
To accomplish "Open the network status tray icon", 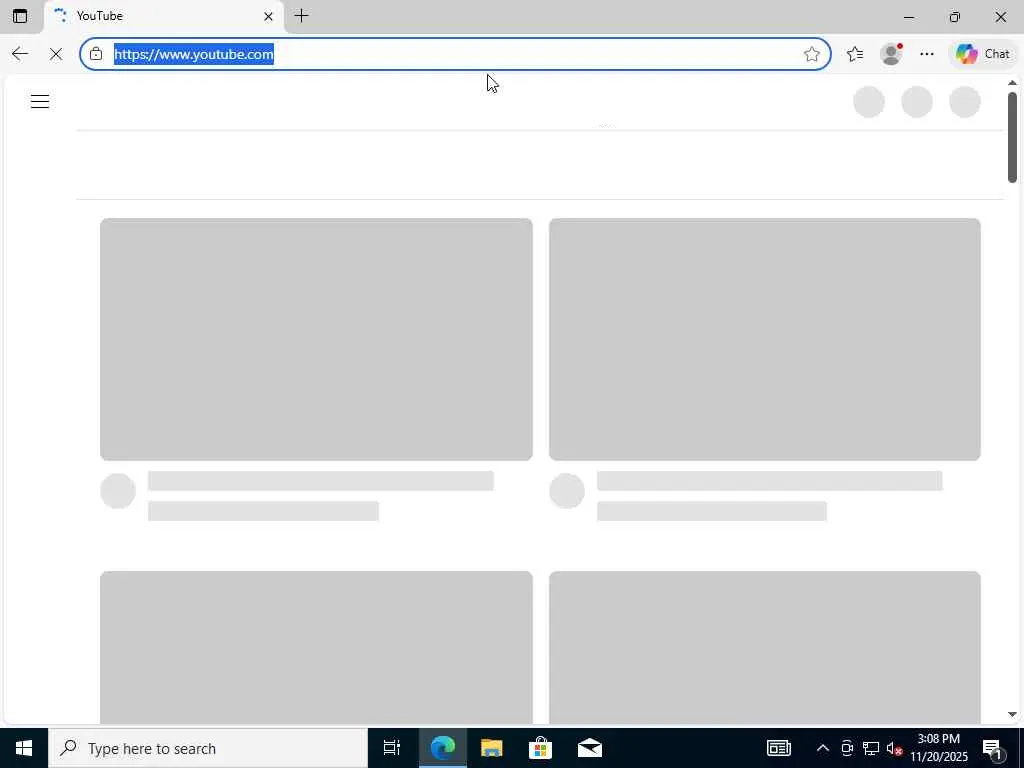I will pos(871,748).
